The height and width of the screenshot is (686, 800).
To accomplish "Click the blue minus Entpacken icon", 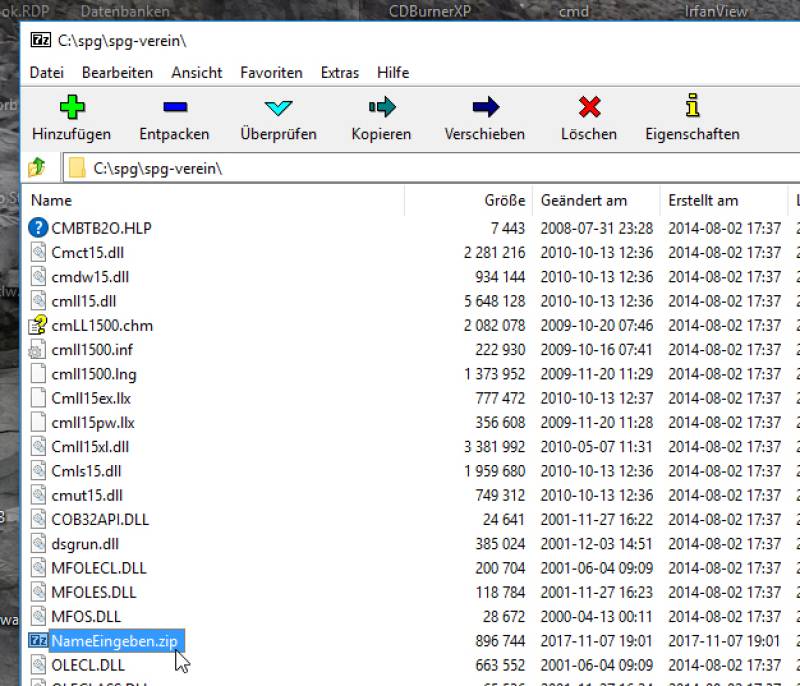I will [174, 107].
